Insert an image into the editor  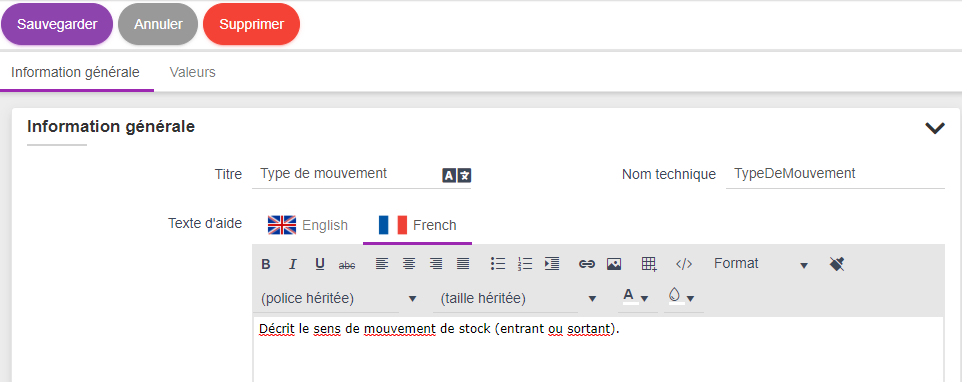[x=614, y=264]
